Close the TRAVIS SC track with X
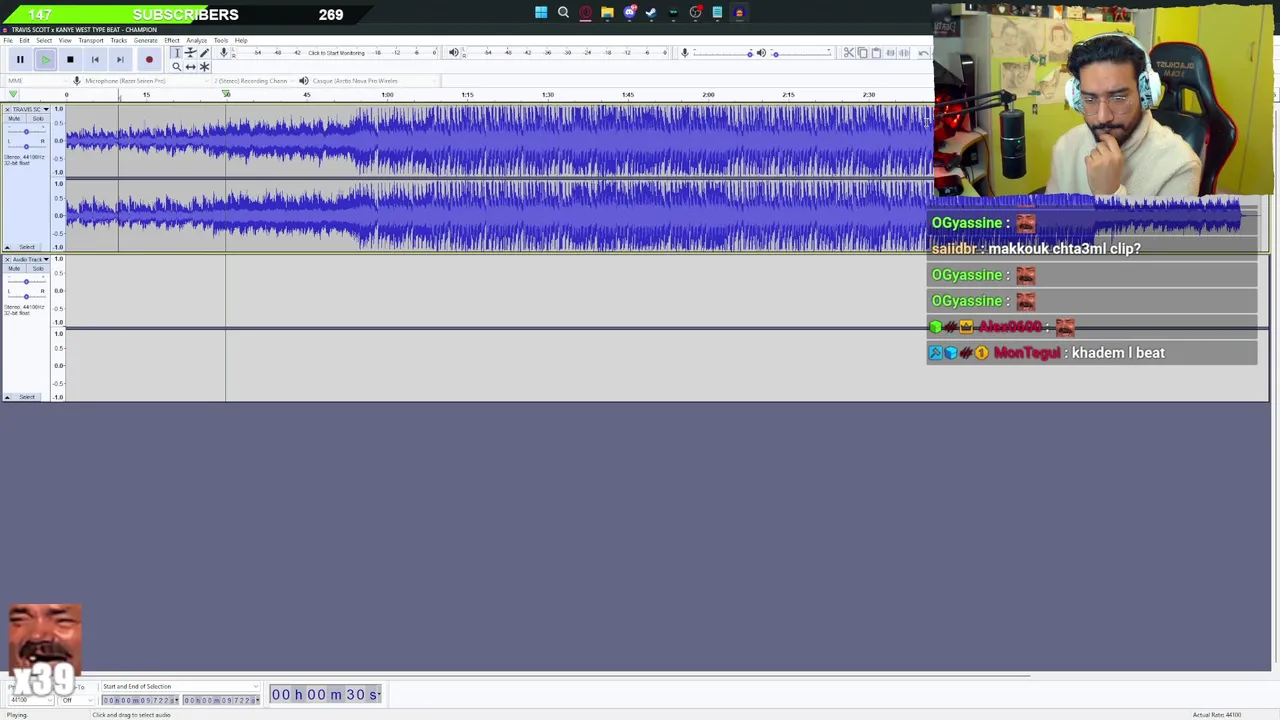This screenshot has width=1280, height=720. (x=7, y=109)
